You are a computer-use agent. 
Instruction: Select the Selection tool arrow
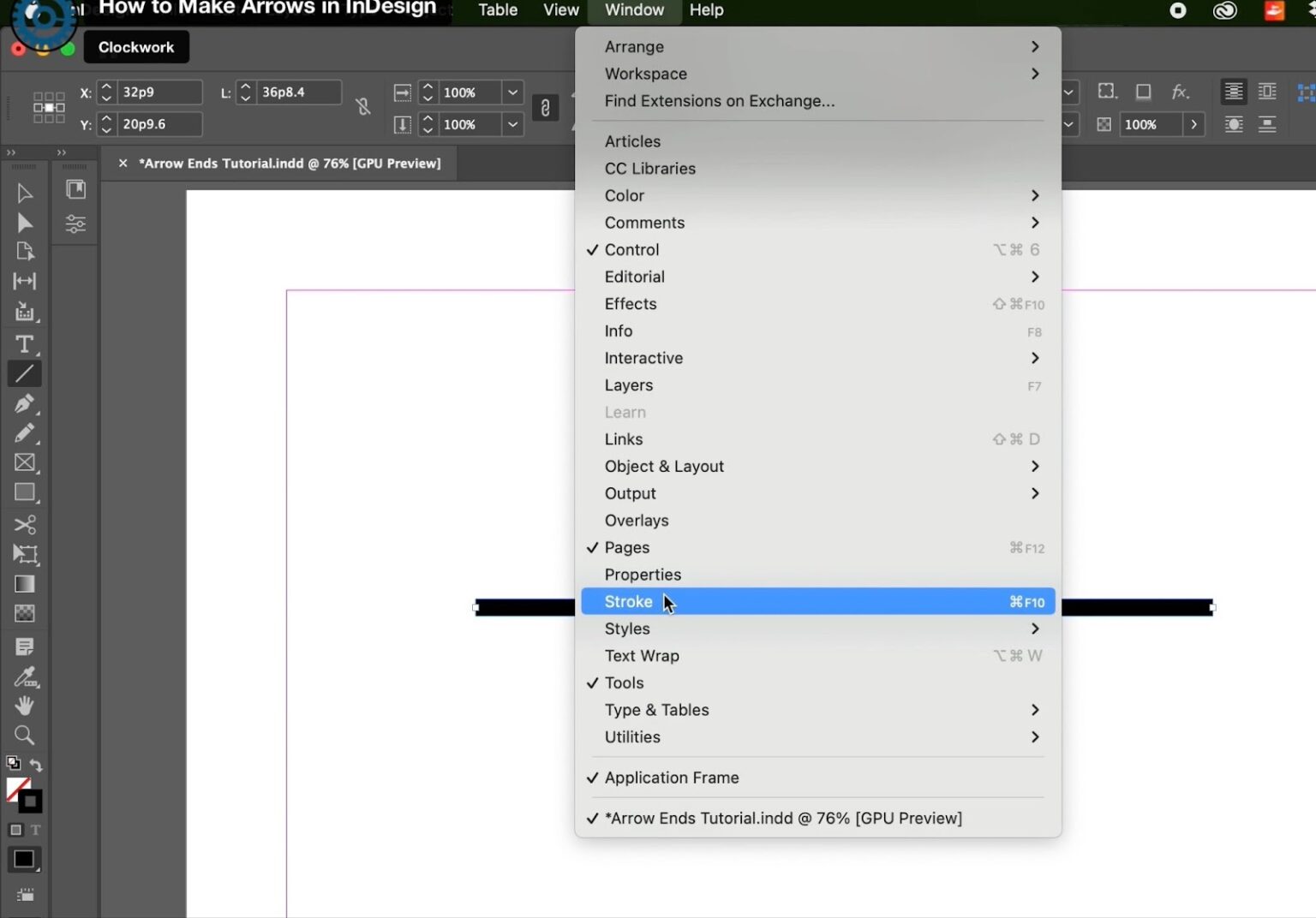(24, 194)
